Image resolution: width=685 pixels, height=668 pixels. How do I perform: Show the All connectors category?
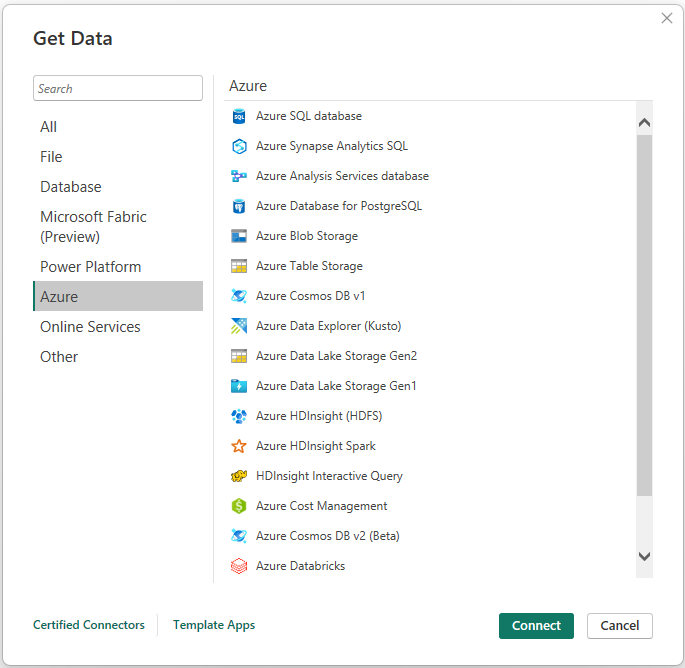coord(49,127)
